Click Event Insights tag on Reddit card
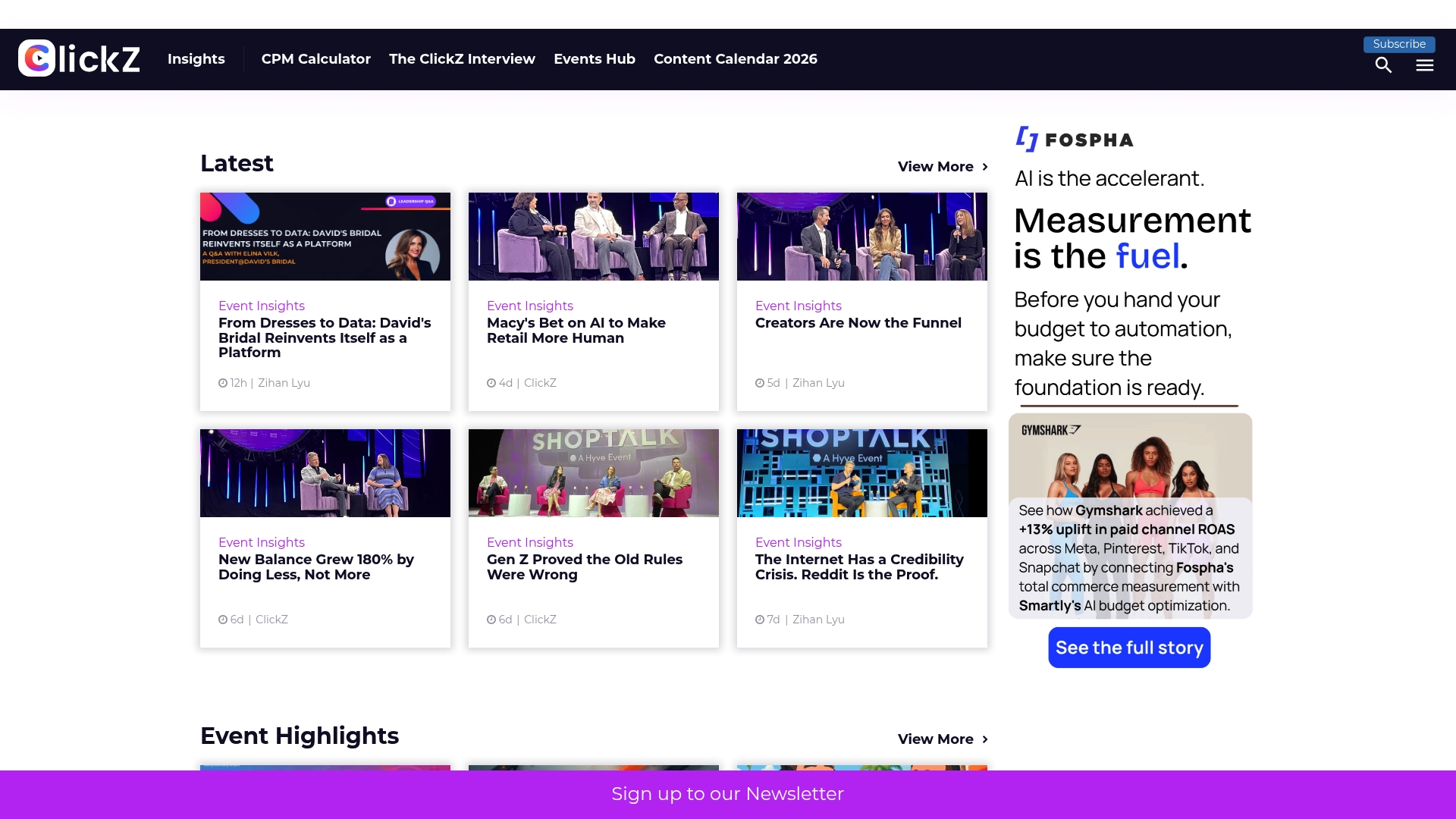1456x819 pixels. [x=799, y=542]
